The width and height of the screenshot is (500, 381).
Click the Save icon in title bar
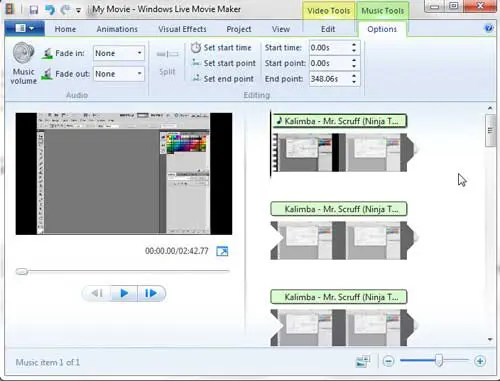(34, 10)
